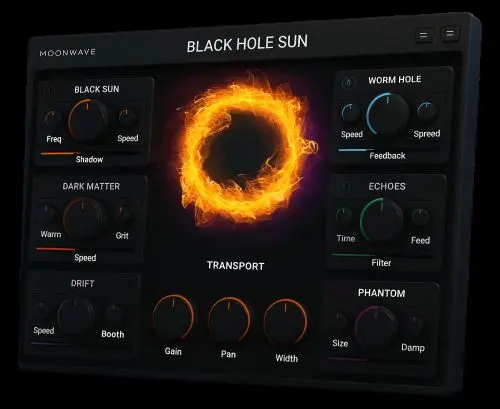Click the WORM HOLE module title
The width and height of the screenshot is (500, 409).
click(395, 80)
